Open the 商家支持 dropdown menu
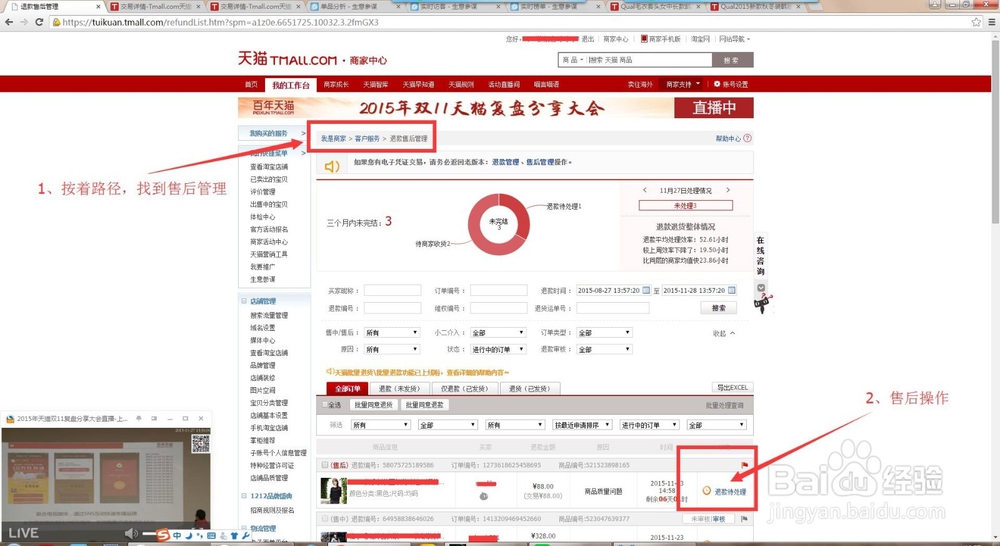The image size is (1000, 546). (x=682, y=84)
